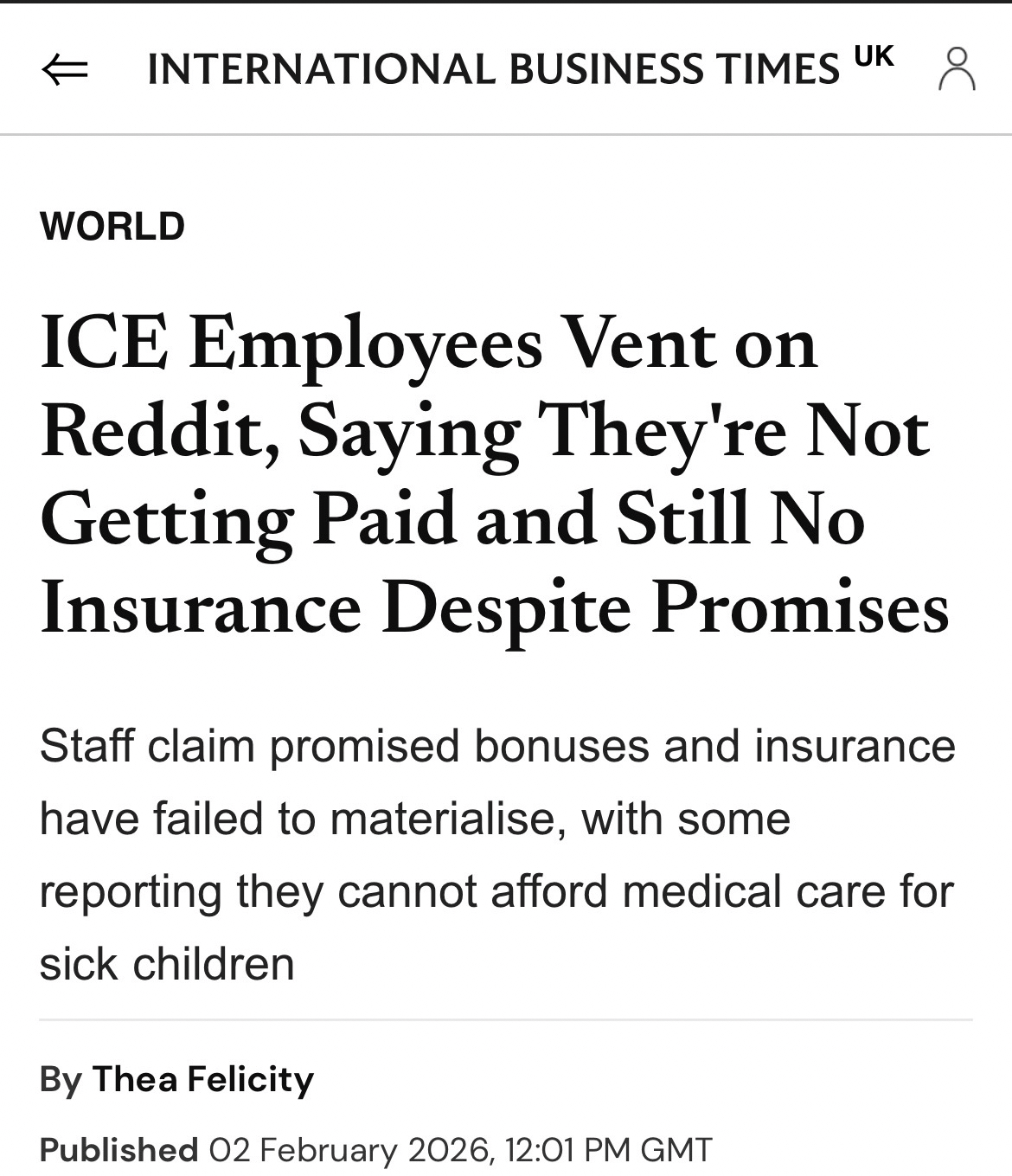Viewport: 1012px width, 1176px height.
Task: Click the 12:01 PM GMT timestamp
Action: [609, 1150]
